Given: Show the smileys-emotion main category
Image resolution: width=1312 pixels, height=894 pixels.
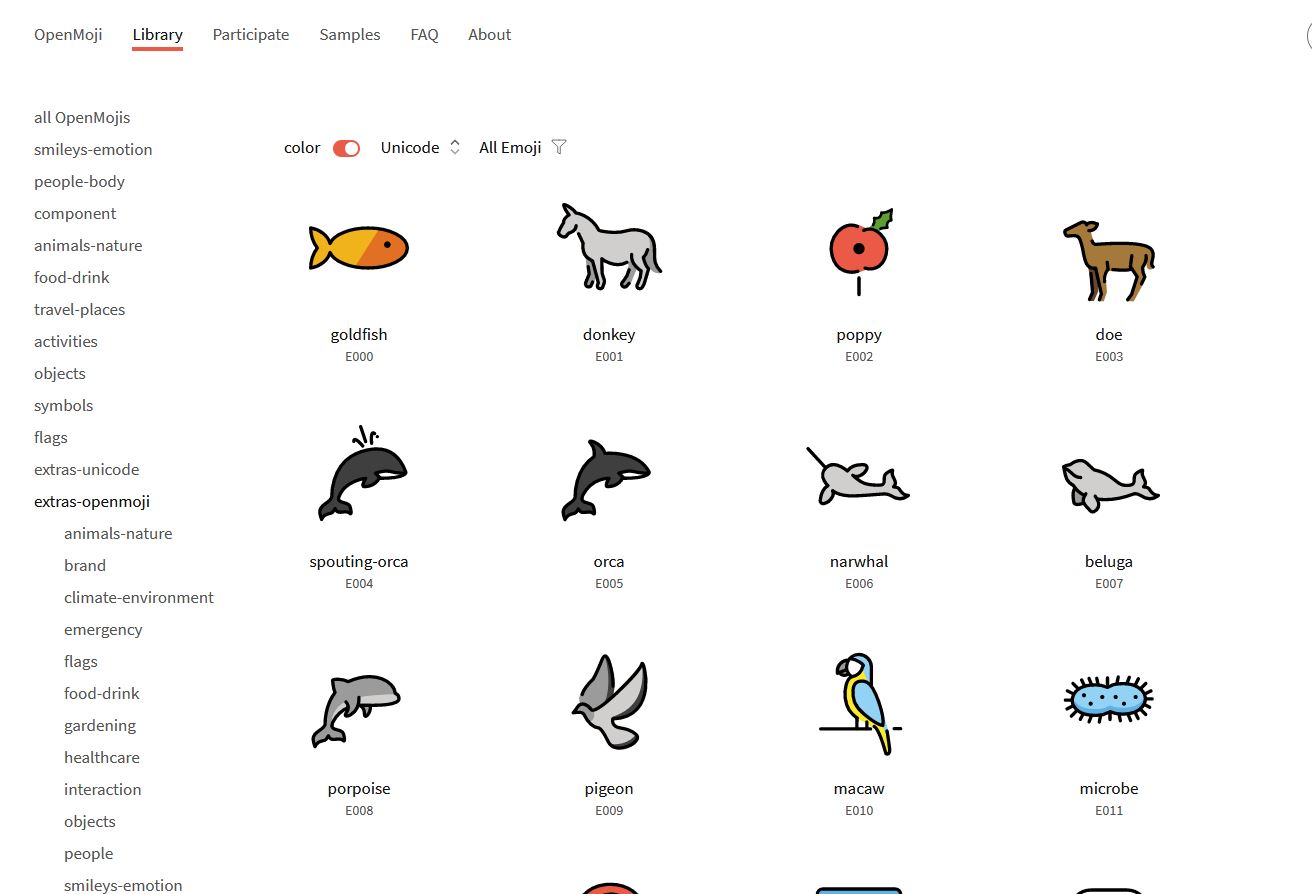Looking at the screenshot, I should pyautogui.click(x=93, y=149).
